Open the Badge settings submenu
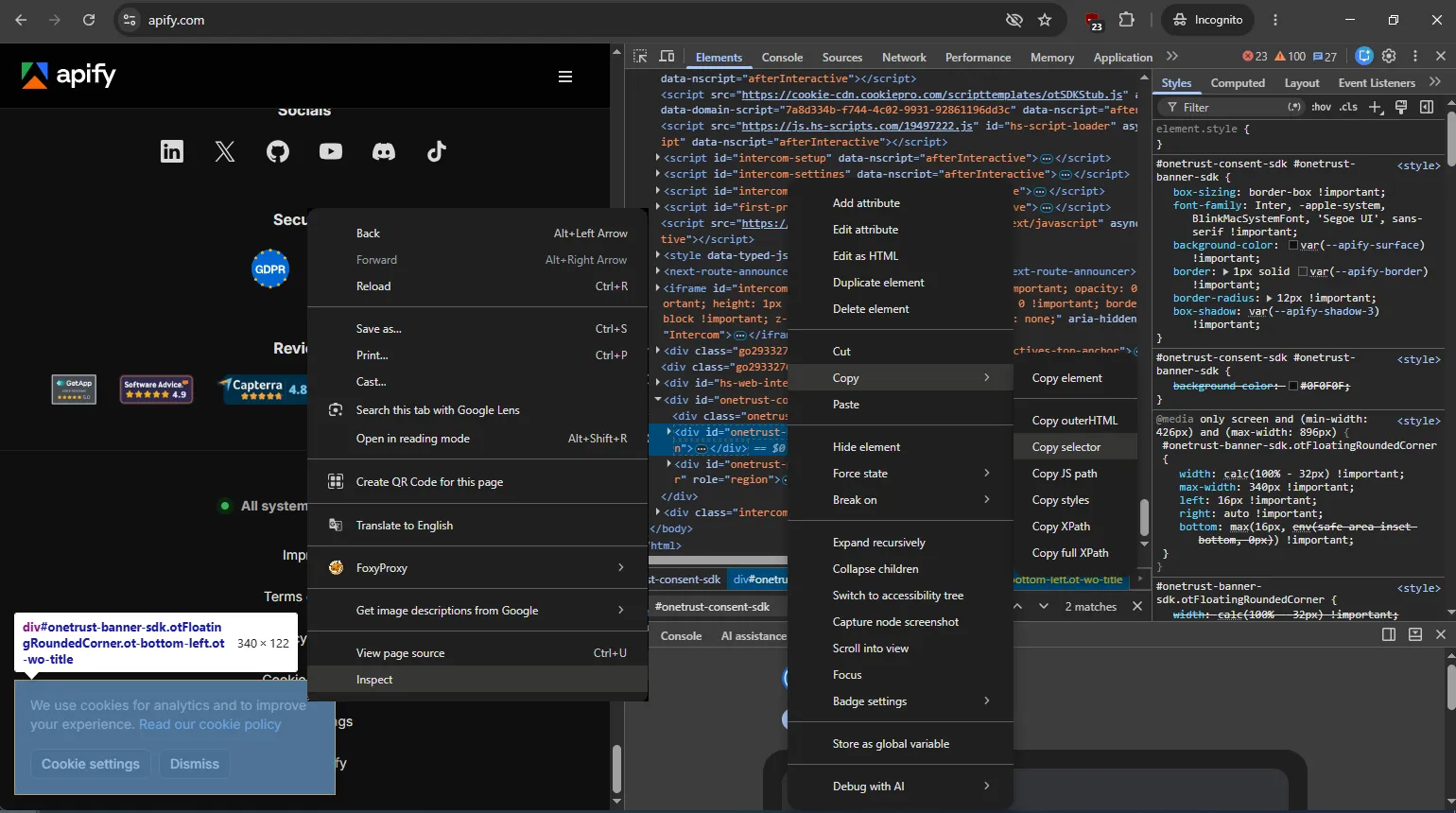Image resolution: width=1456 pixels, height=813 pixels. [x=901, y=701]
